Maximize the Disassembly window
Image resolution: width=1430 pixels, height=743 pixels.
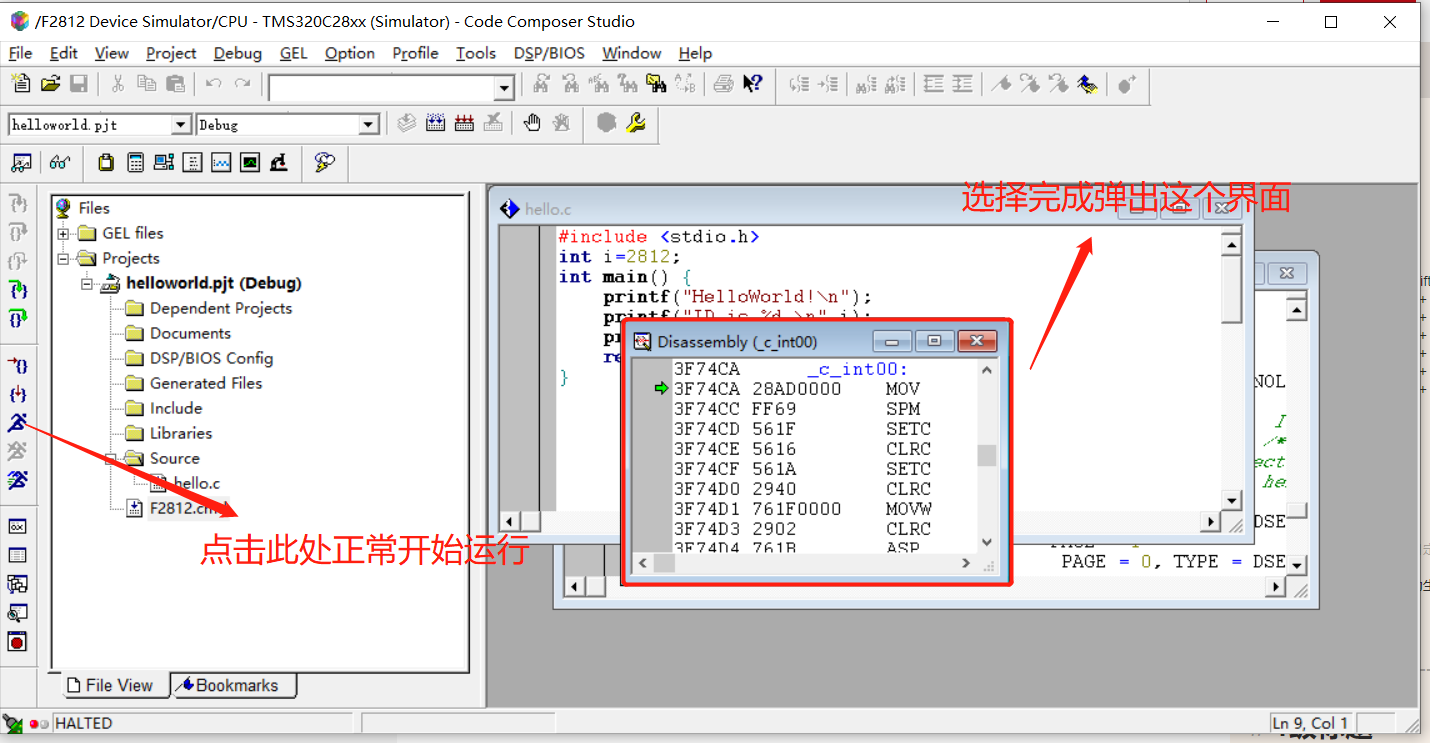pos(934,341)
